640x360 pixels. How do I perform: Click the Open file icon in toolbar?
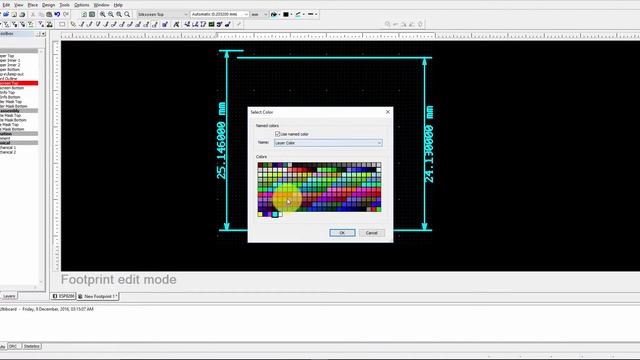pyautogui.click(x=6, y=14)
